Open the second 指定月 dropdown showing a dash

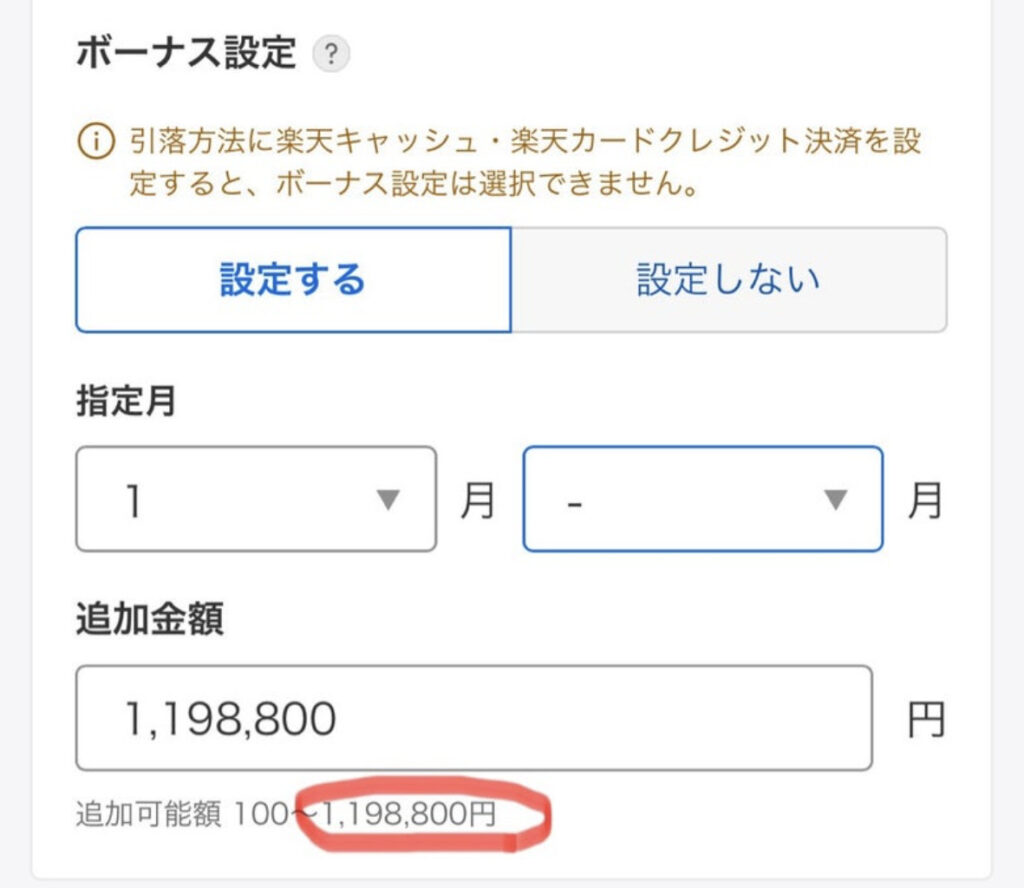(703, 500)
